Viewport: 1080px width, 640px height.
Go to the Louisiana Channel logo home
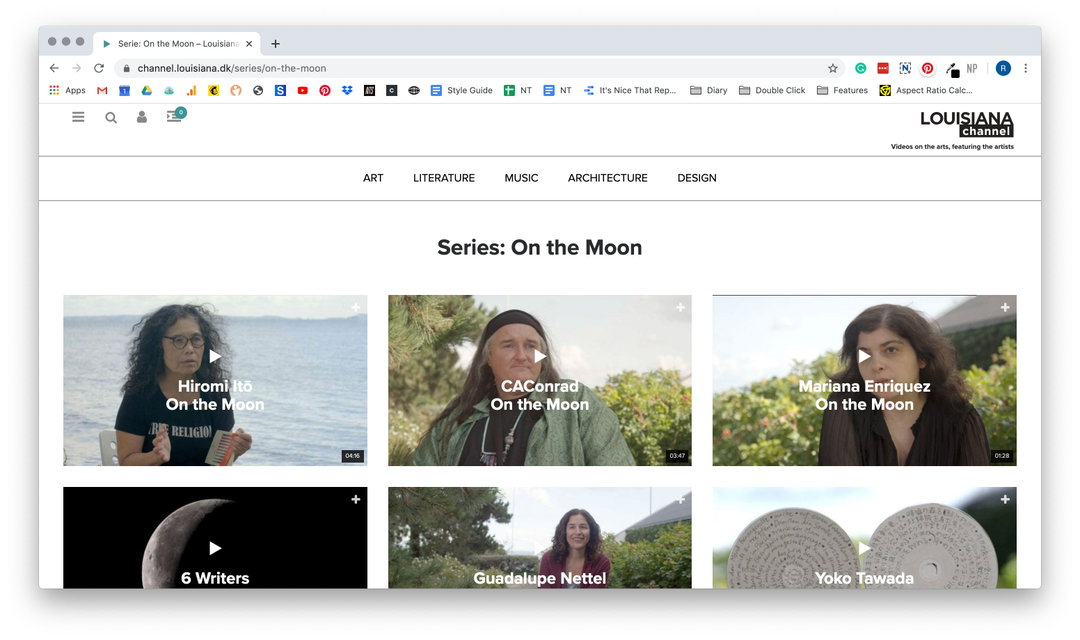966,124
